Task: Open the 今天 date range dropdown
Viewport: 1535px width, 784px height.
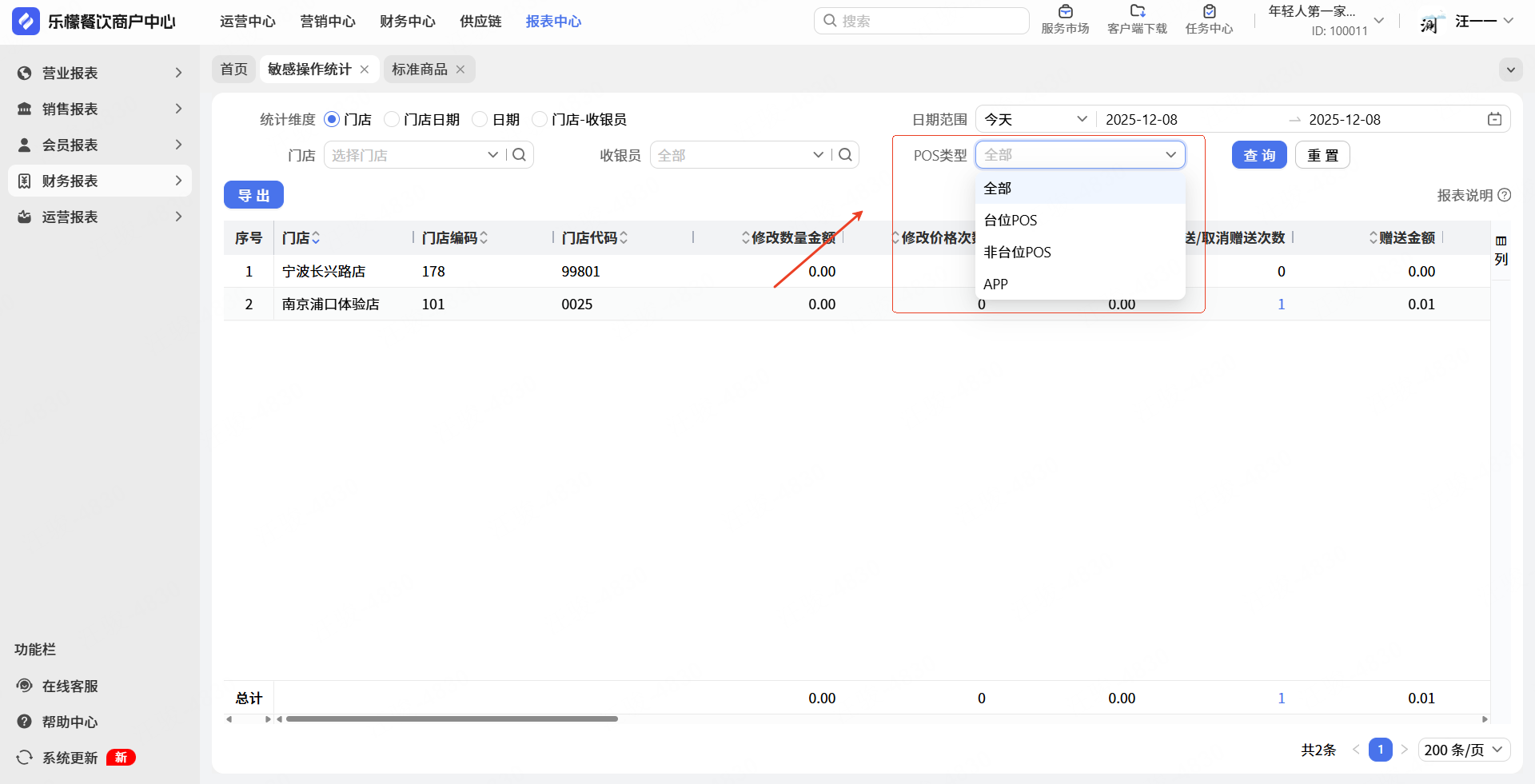Action: click(1035, 119)
